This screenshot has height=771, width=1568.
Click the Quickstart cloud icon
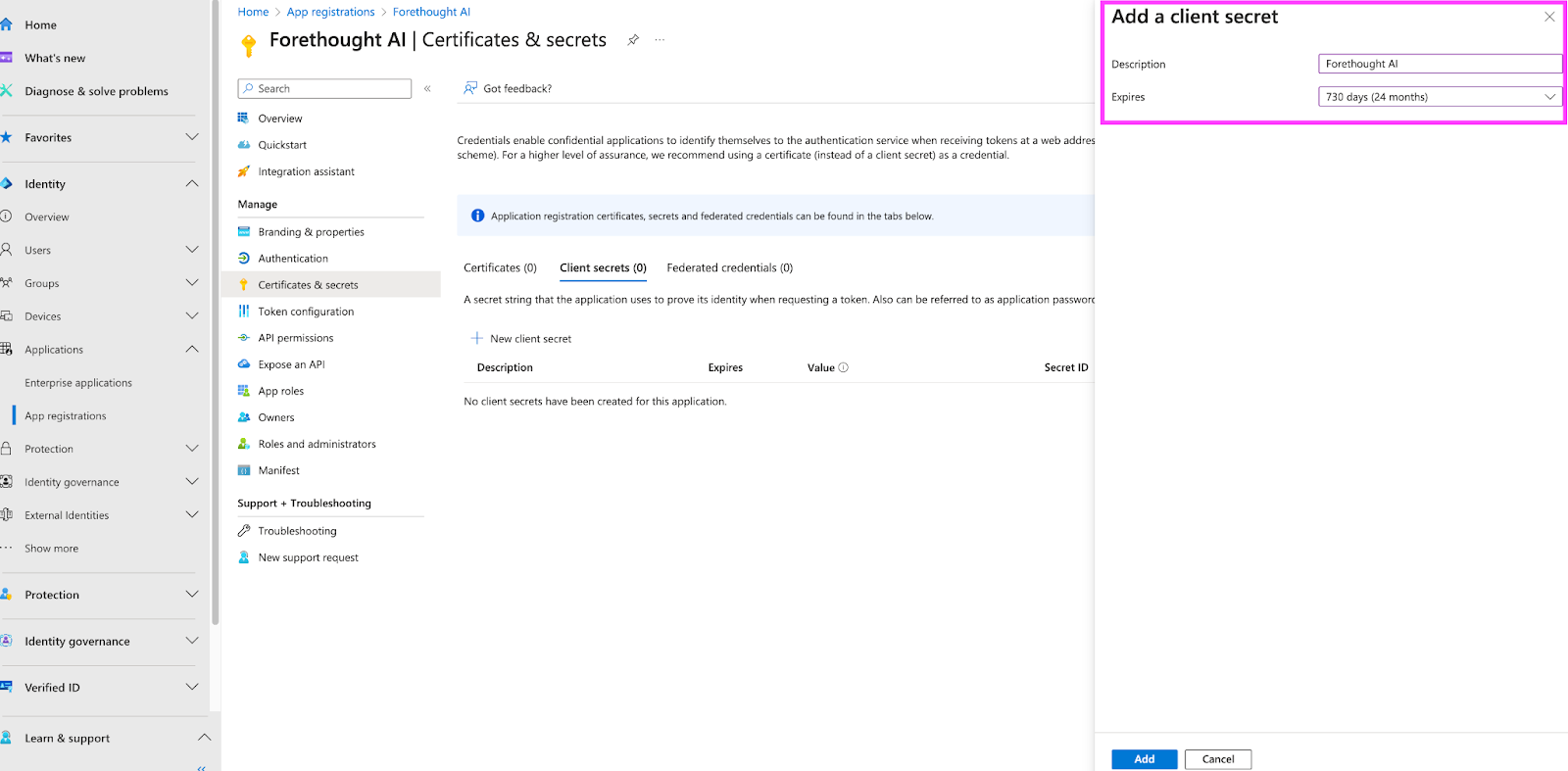click(244, 144)
